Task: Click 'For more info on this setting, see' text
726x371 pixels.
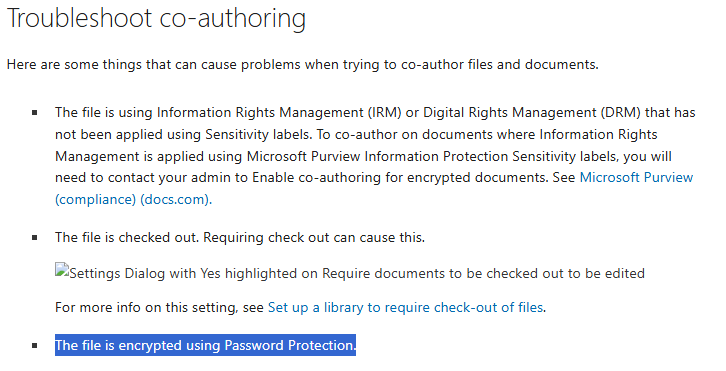Action: (159, 308)
